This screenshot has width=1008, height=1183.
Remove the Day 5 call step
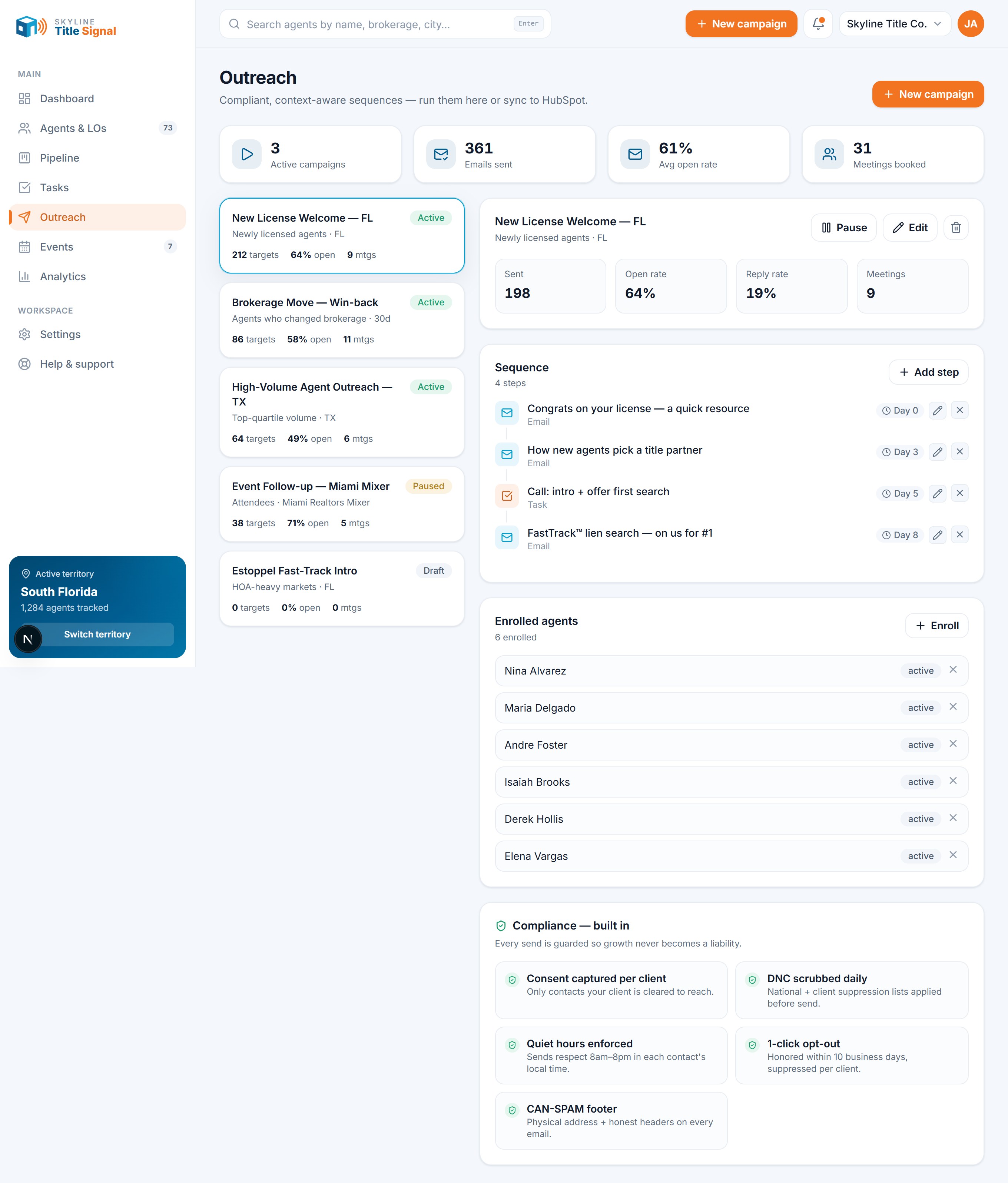pyautogui.click(x=959, y=493)
